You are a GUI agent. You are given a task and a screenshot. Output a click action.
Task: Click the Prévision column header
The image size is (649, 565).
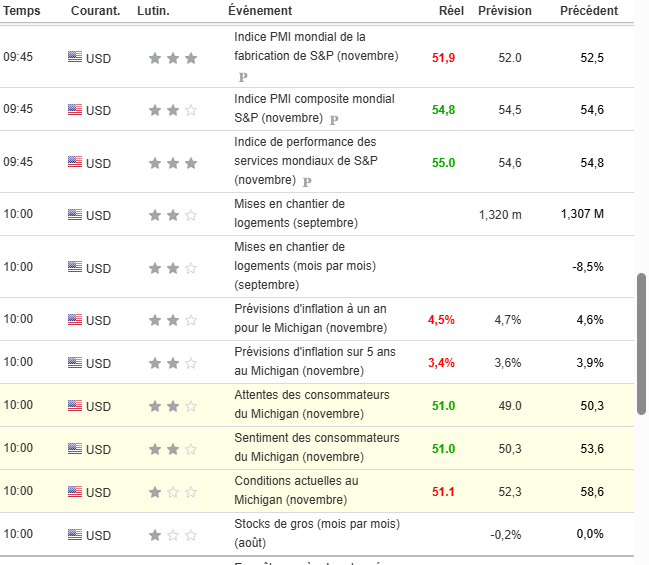click(x=505, y=11)
